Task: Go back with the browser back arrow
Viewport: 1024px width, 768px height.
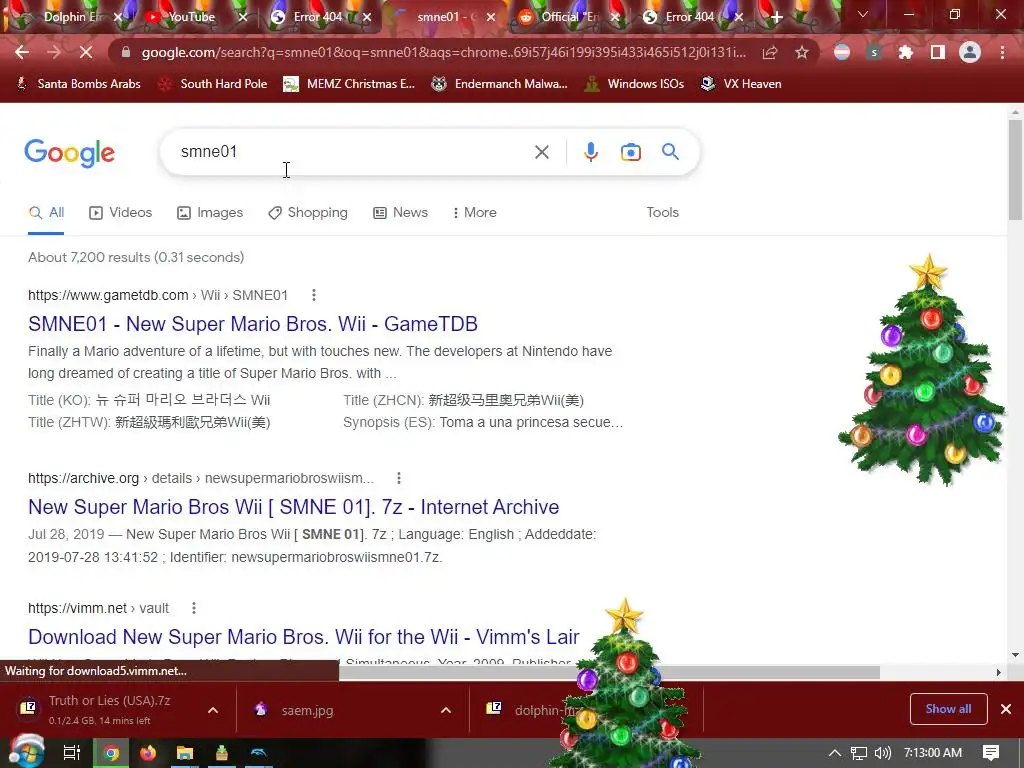Action: [x=22, y=52]
